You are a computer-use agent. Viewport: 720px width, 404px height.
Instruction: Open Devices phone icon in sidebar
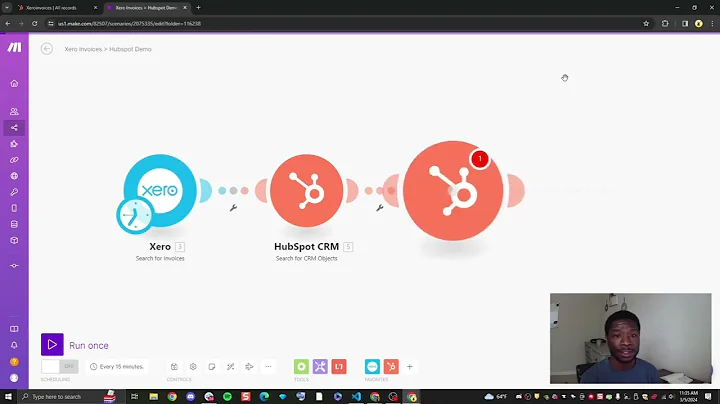click(14, 208)
